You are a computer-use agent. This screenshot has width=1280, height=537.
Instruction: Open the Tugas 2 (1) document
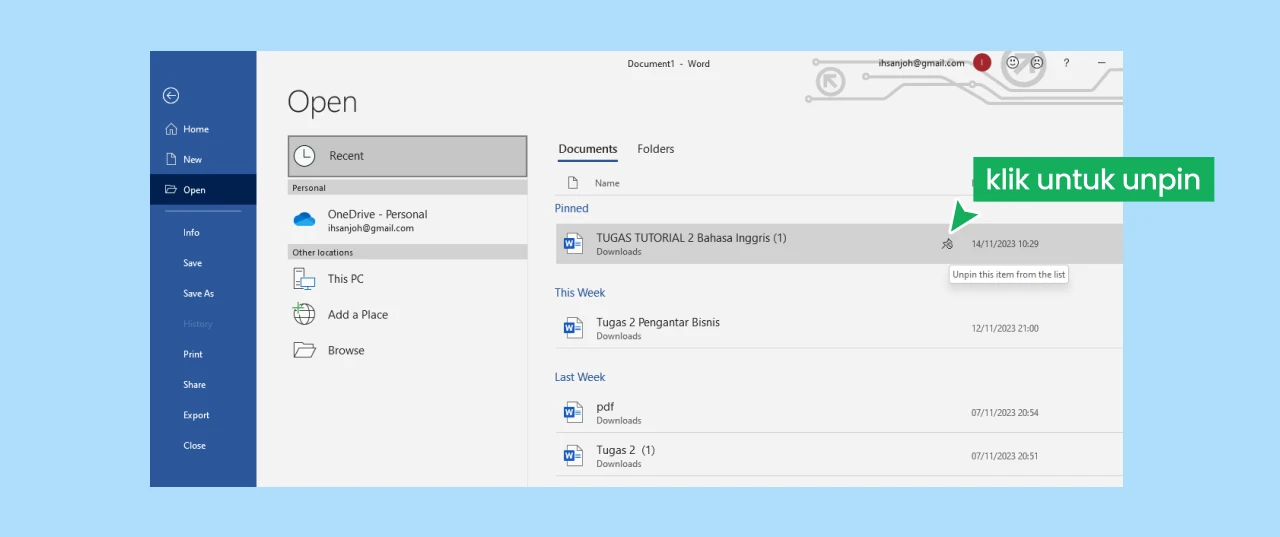(x=625, y=450)
